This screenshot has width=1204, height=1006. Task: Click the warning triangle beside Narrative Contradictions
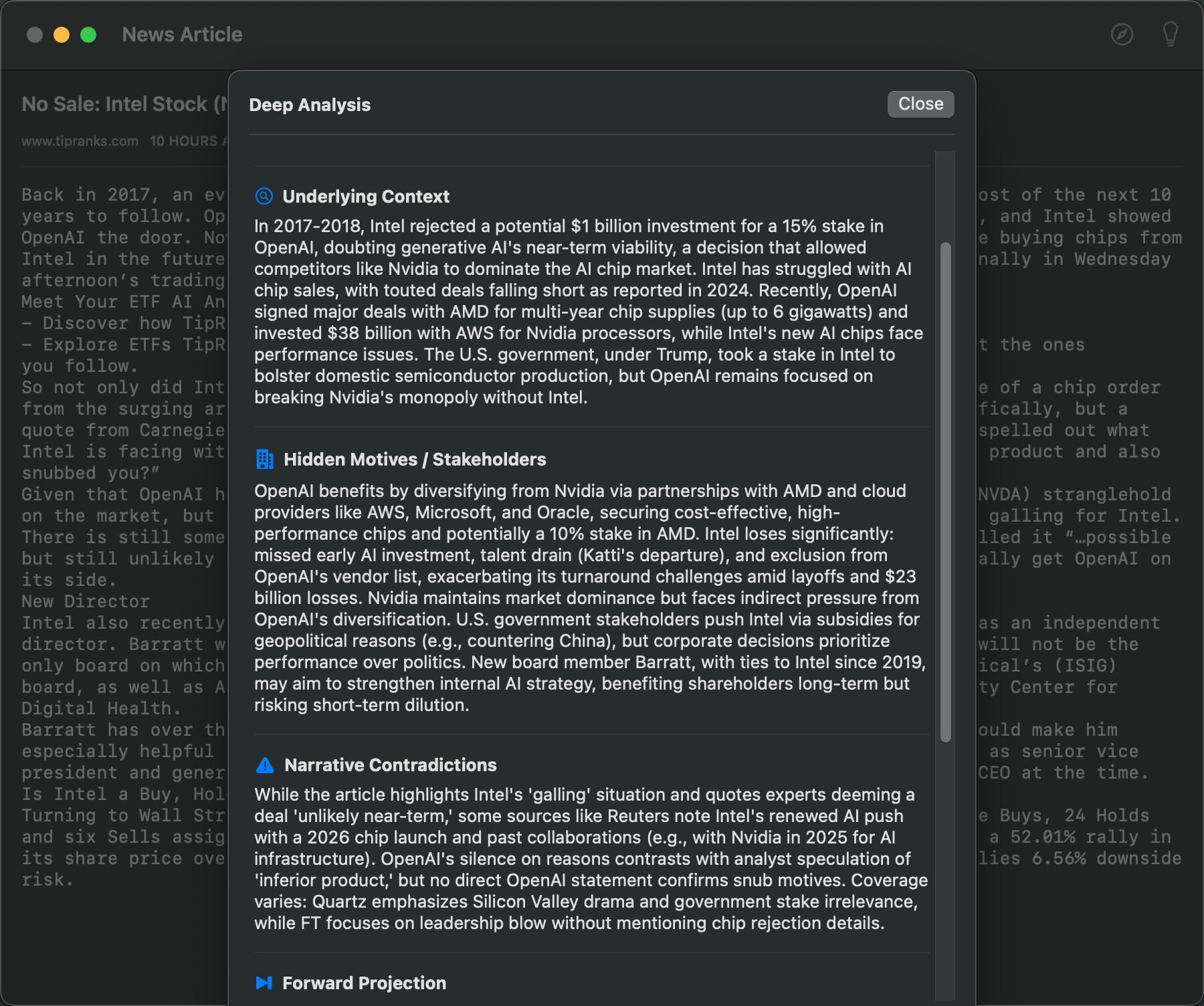click(x=265, y=765)
